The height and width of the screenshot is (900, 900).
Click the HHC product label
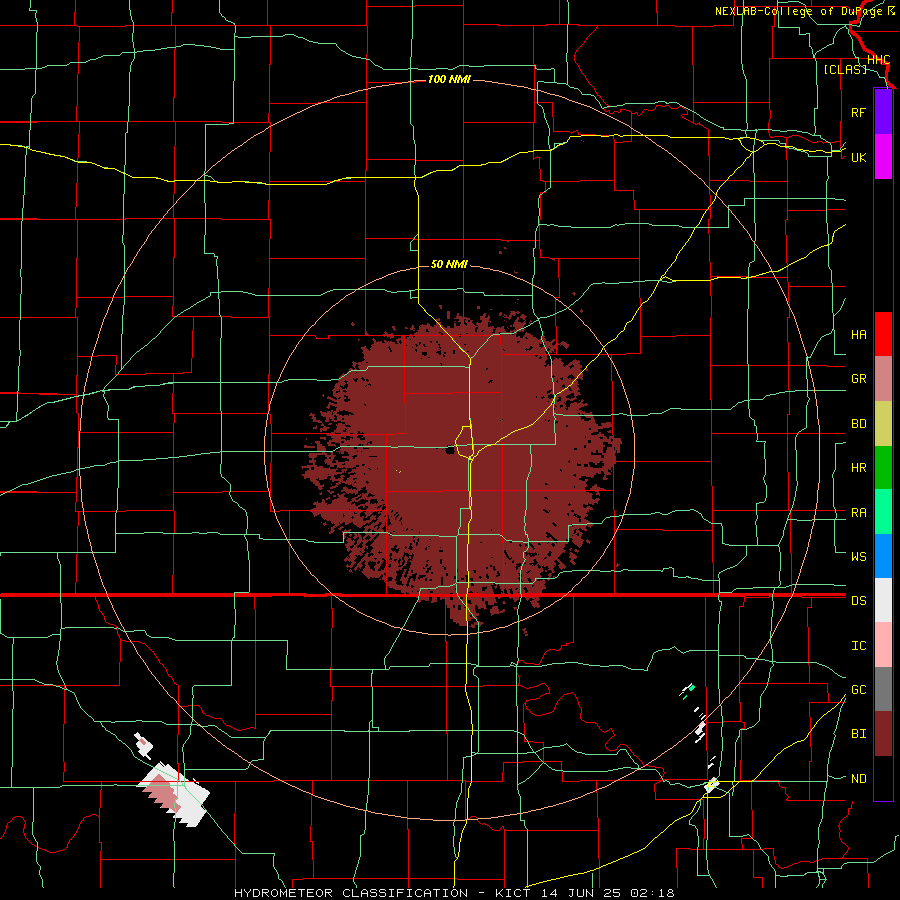point(878,60)
